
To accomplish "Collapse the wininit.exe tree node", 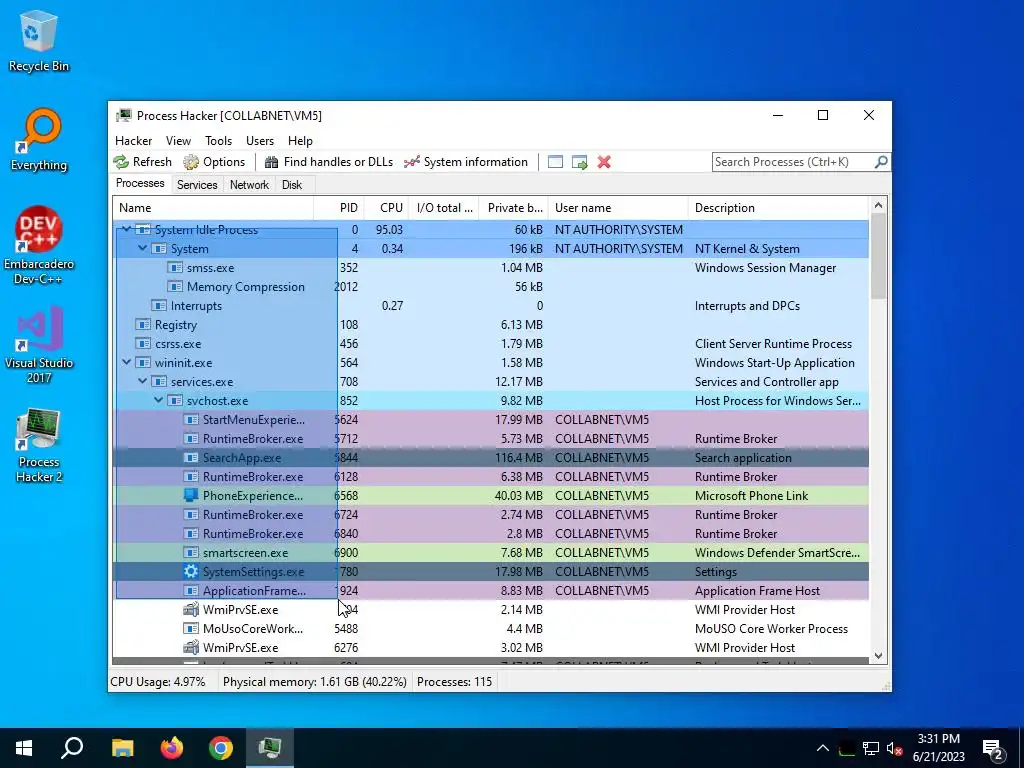I will (x=127, y=362).
